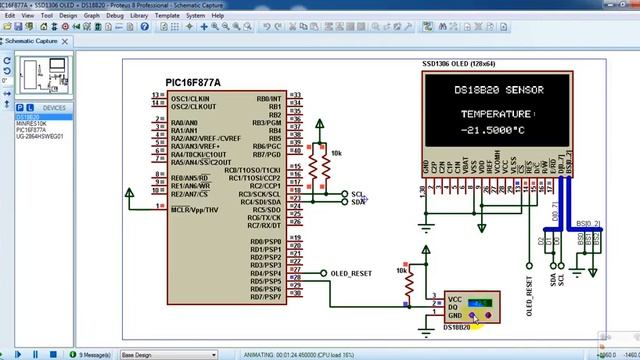Copy to clipboard toolbar icon
Image resolution: width=640 pixels, height=360 pixels.
pyautogui.click(x=303, y=27)
